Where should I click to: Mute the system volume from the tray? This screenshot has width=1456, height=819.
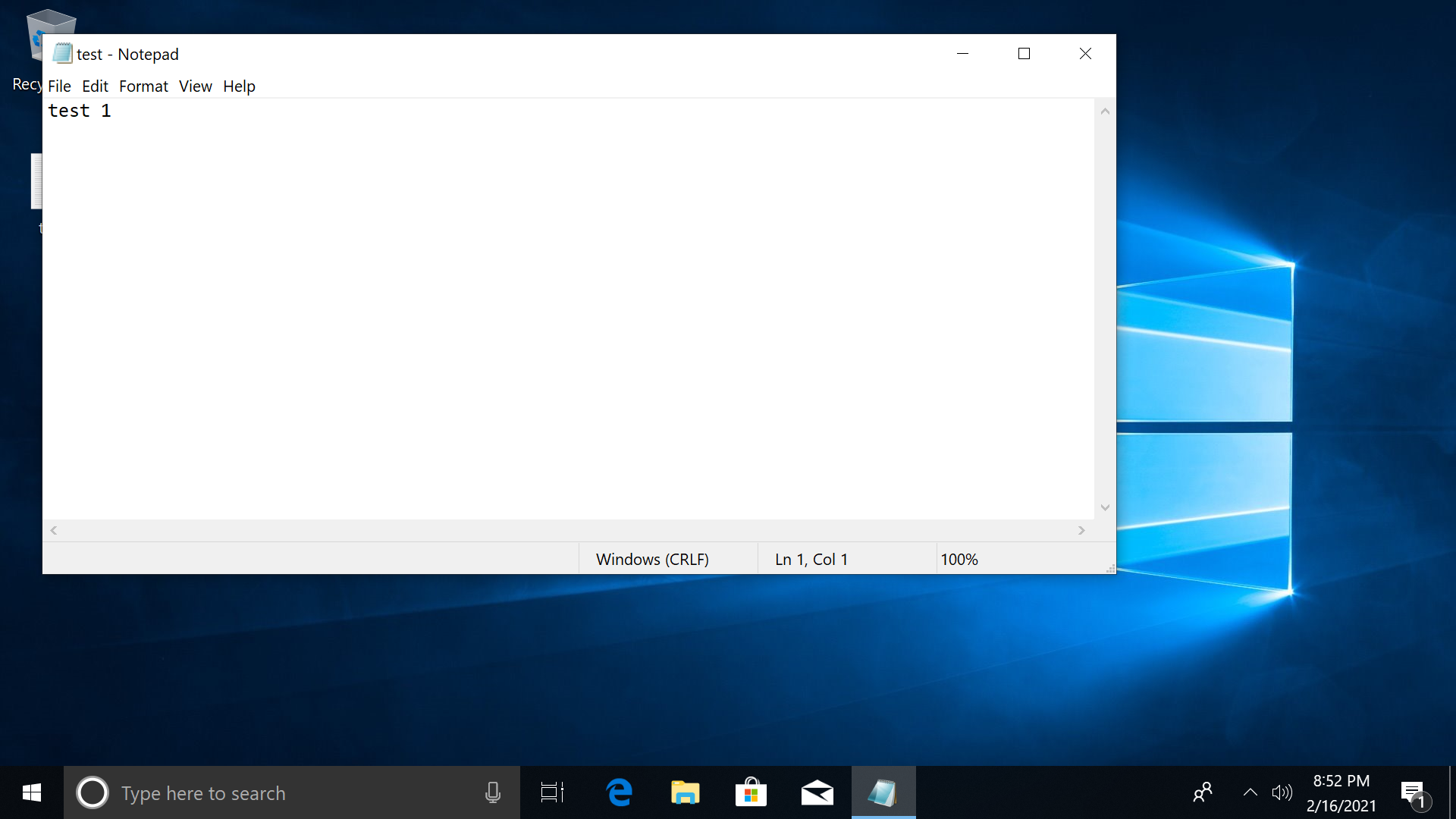(1282, 792)
